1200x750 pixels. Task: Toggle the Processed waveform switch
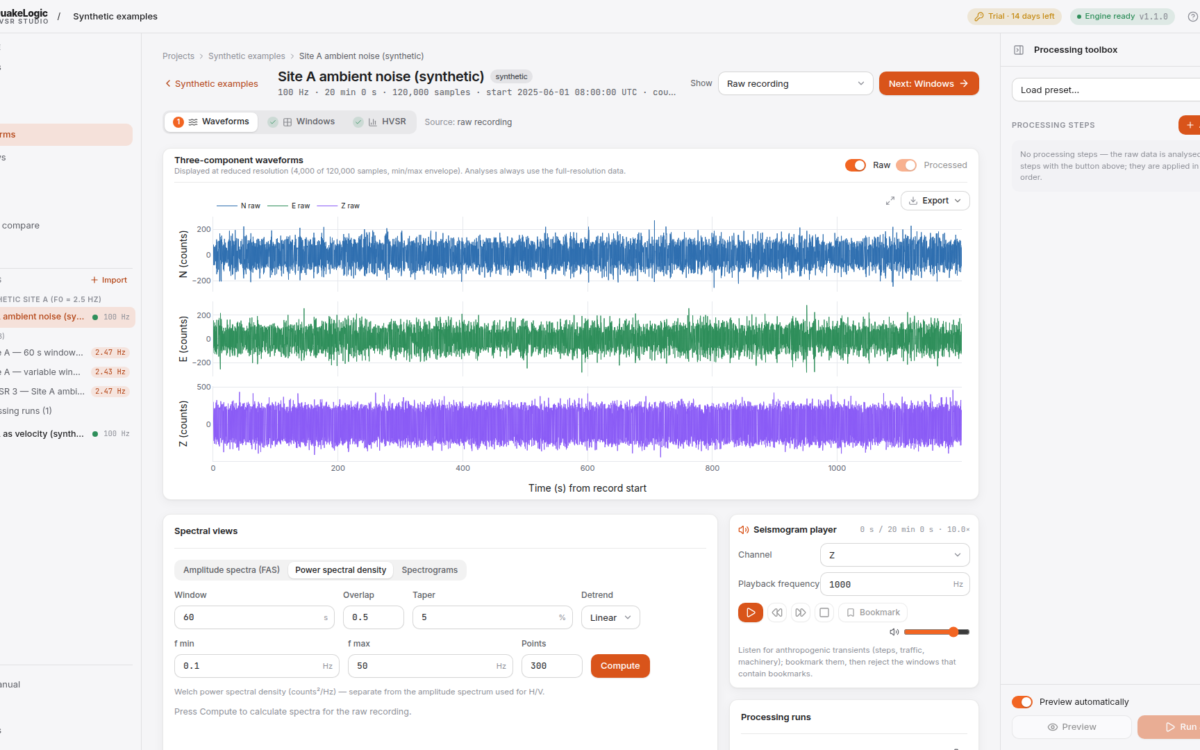pyautogui.click(x=906, y=165)
